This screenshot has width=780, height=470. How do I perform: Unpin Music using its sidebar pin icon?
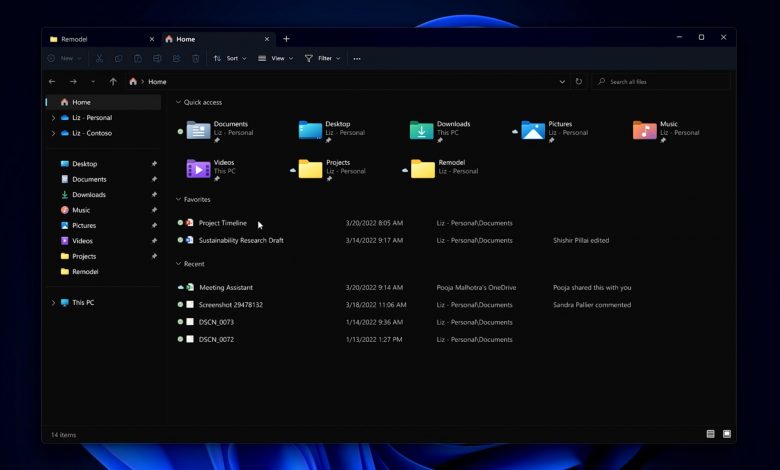[x=154, y=210]
